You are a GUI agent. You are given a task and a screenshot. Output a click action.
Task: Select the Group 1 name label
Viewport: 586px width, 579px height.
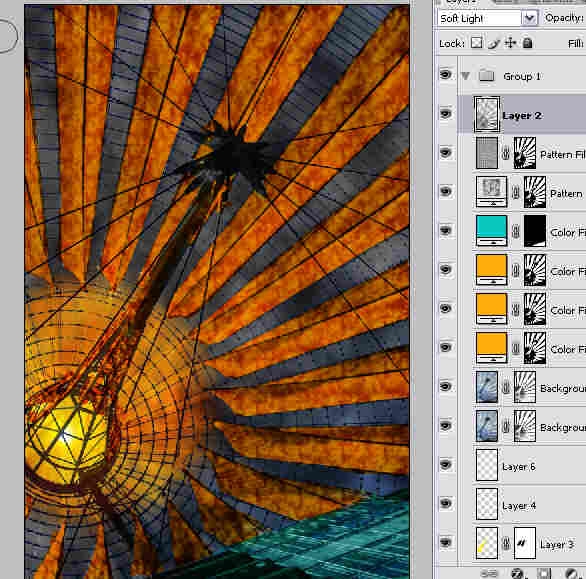522,76
